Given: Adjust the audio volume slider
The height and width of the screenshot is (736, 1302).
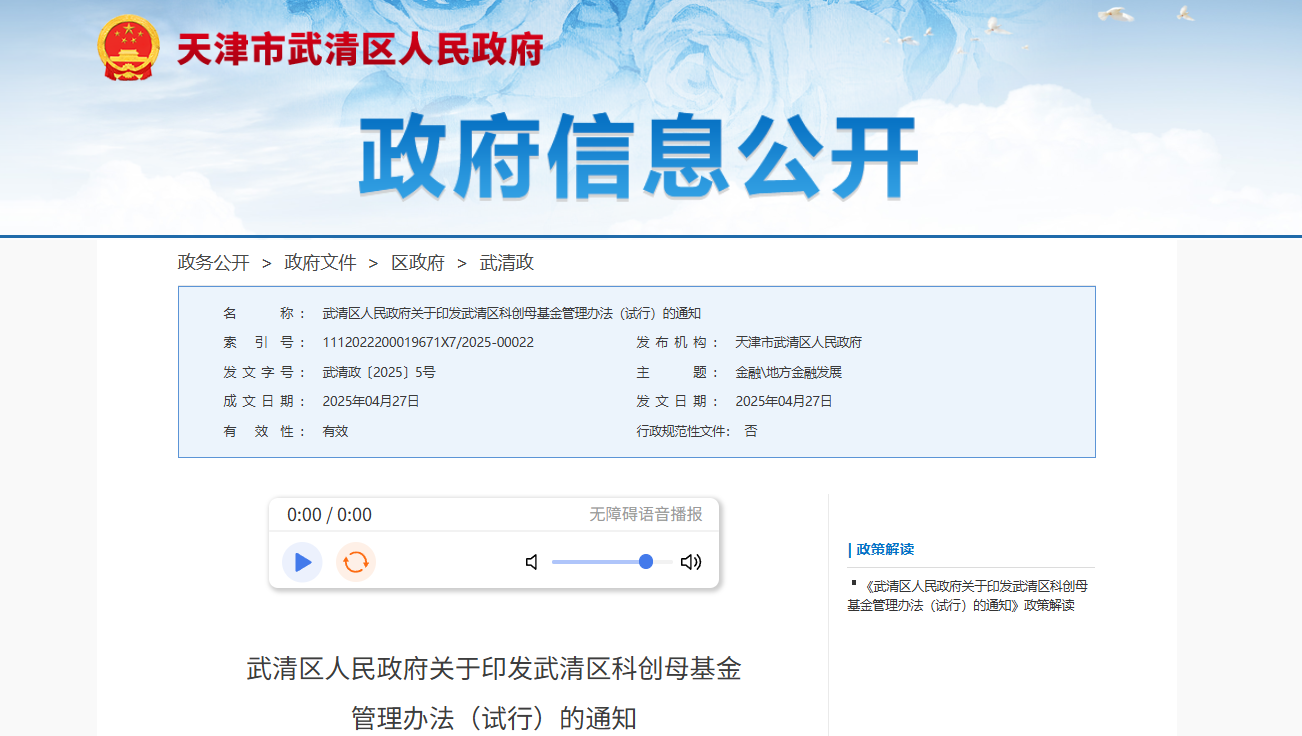Looking at the screenshot, I should (613, 562).
